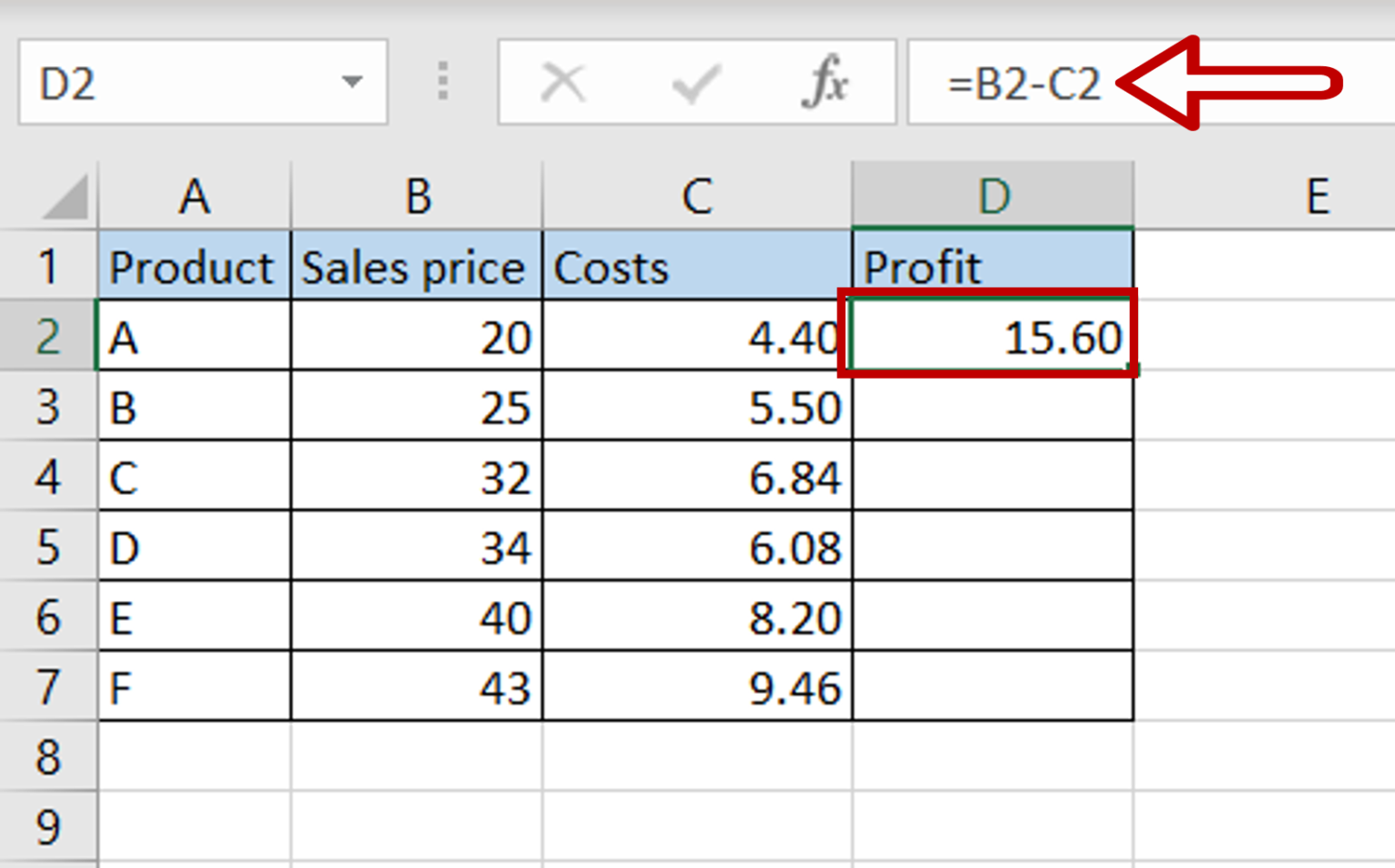The width and height of the screenshot is (1395, 868).
Task: Select cell containing product F
Action: (x=194, y=686)
